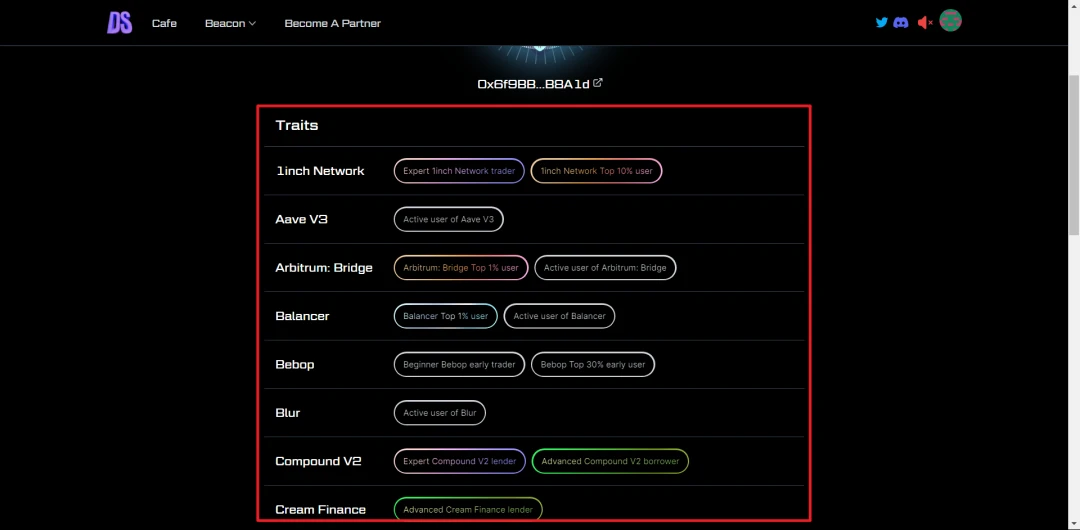Click Bebop Top 30% early user badge
Screen dimensions: 1080x530
pyautogui.click(x=593, y=365)
